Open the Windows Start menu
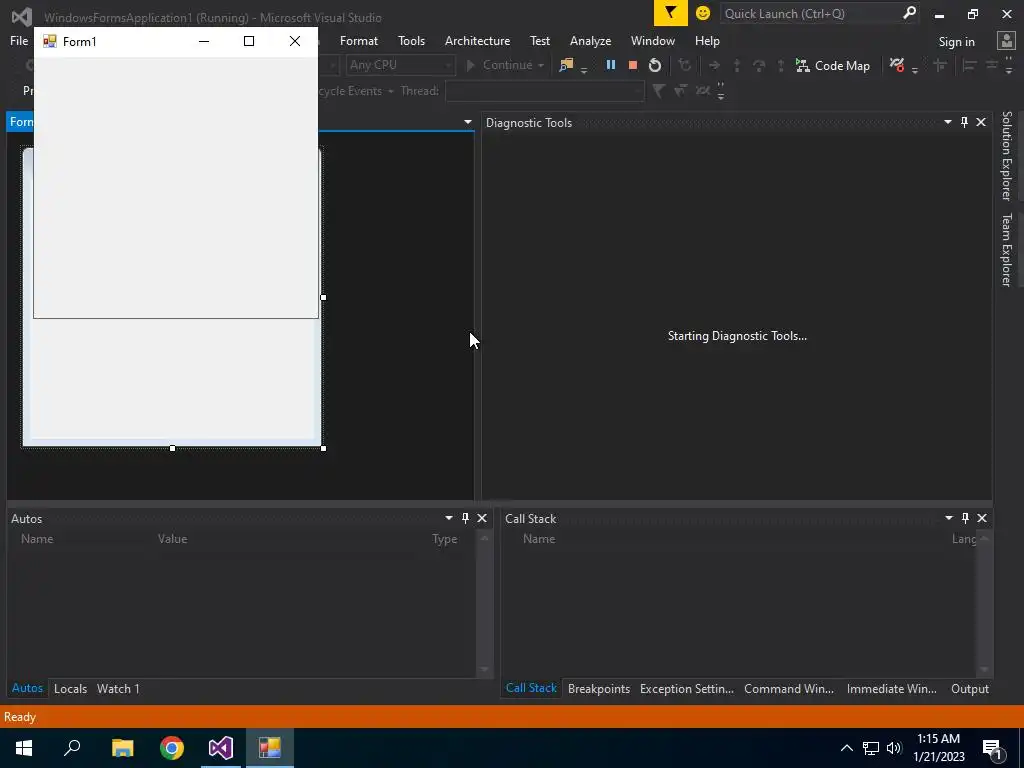 pyautogui.click(x=24, y=748)
